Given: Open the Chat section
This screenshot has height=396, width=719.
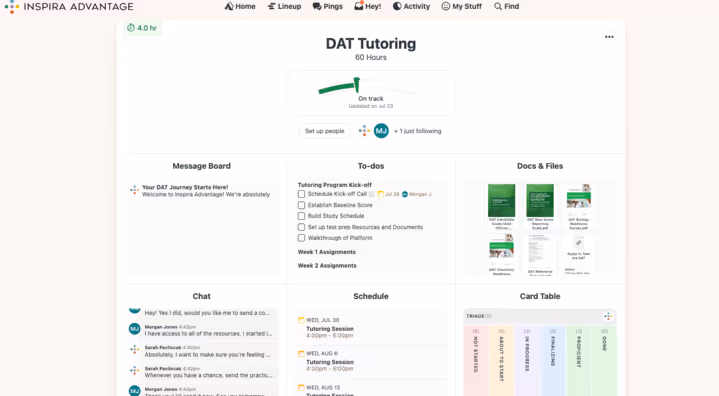Looking at the screenshot, I should 202,296.
